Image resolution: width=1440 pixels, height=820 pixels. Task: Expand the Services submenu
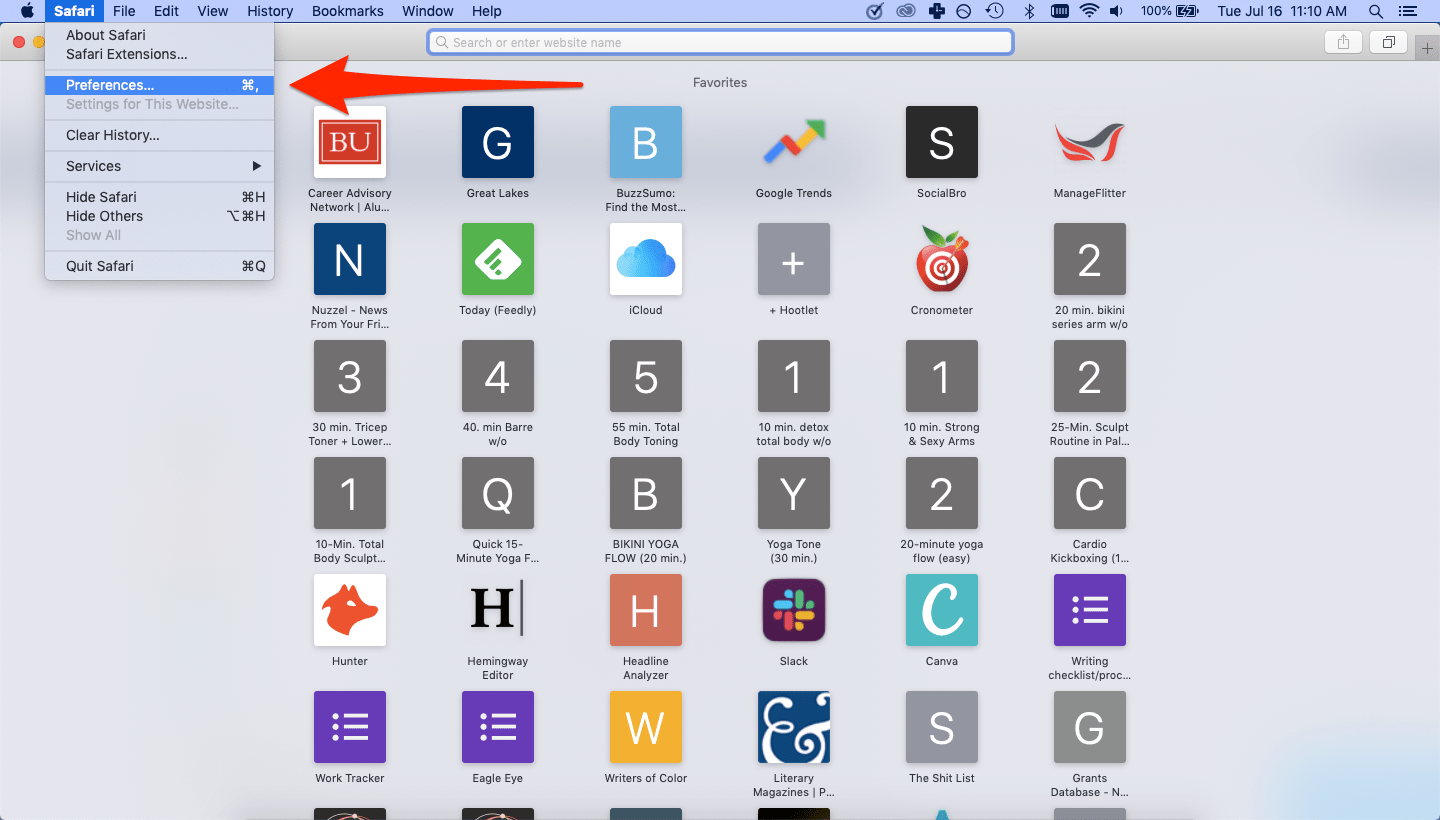160,166
